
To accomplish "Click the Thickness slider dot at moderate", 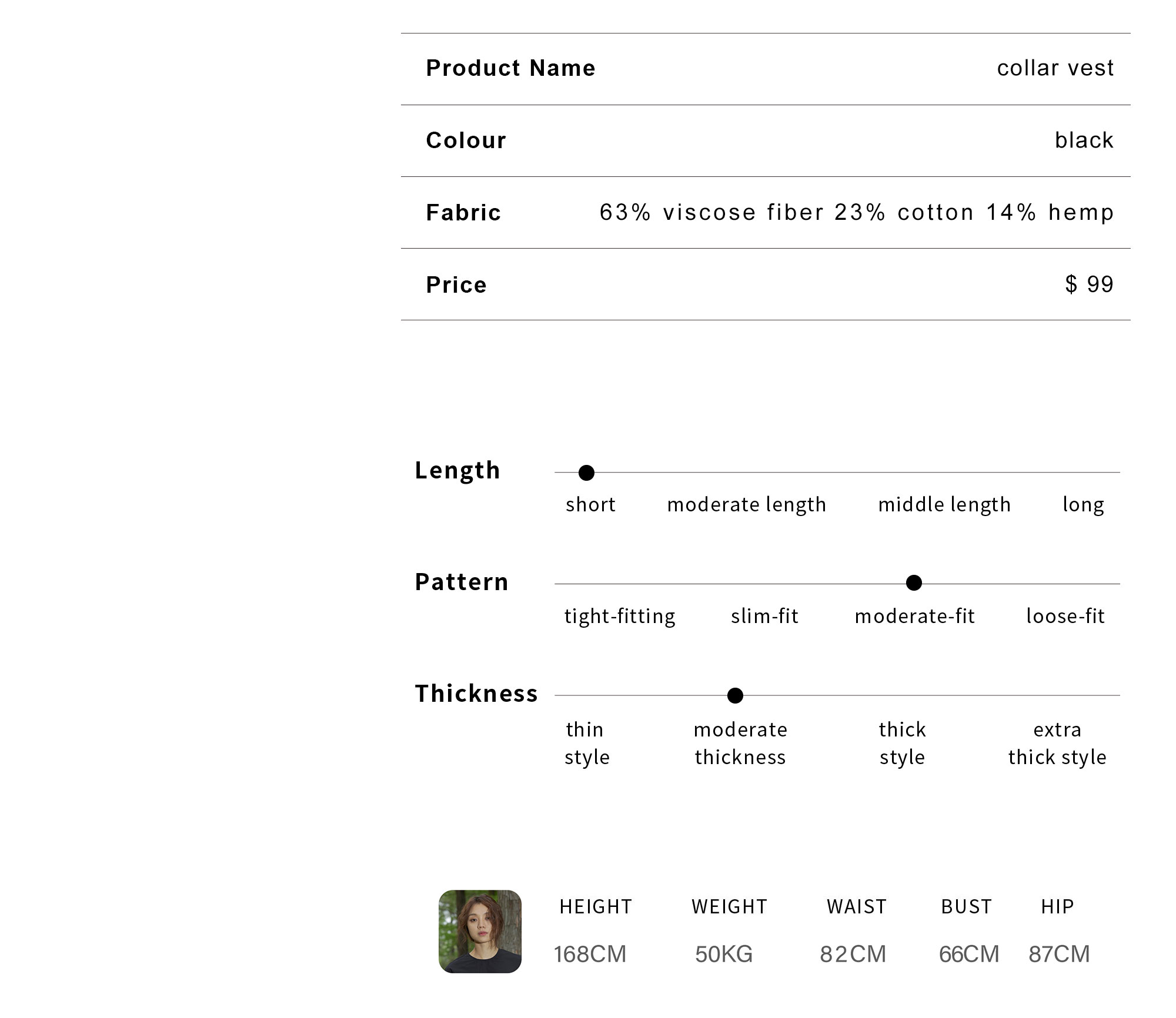I will [735, 696].
